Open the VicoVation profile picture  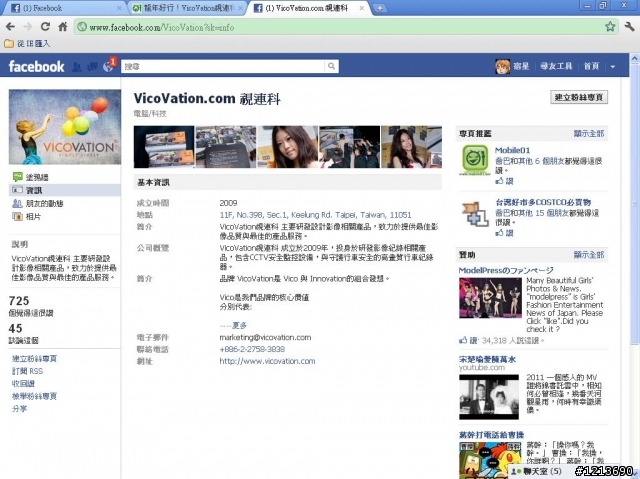point(65,127)
